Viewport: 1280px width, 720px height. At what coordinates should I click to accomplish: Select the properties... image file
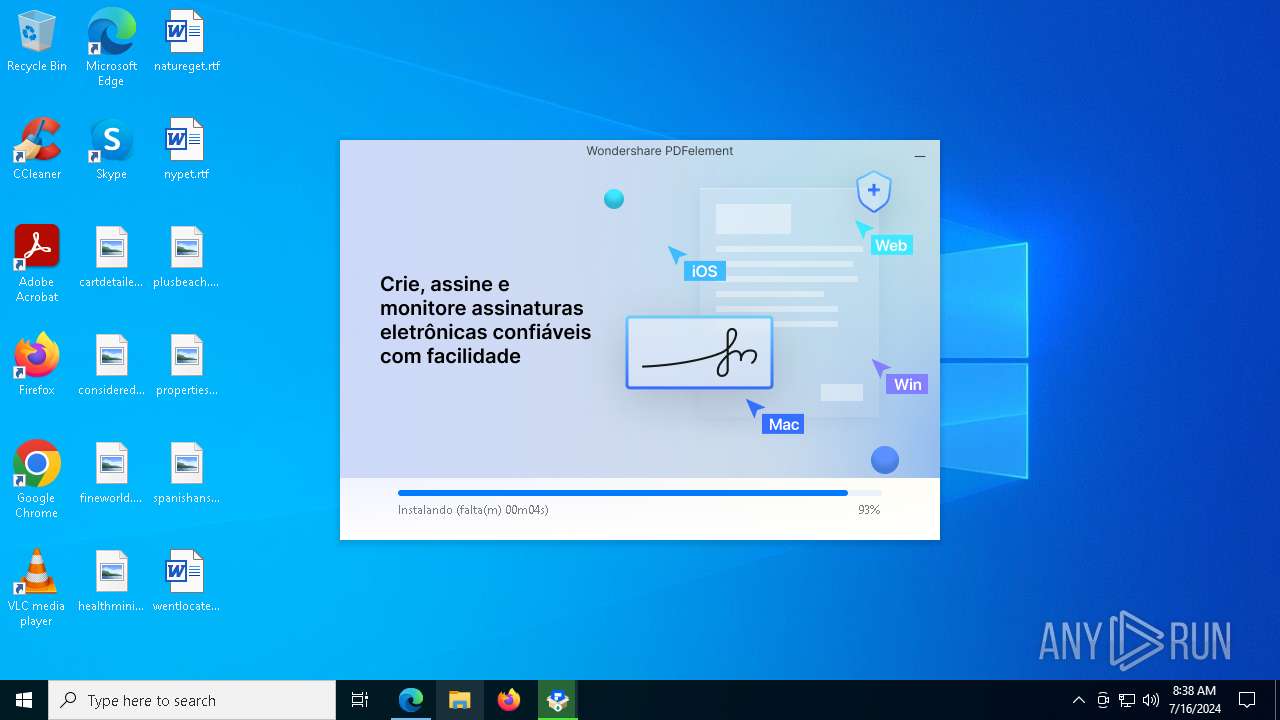pyautogui.click(x=186, y=365)
